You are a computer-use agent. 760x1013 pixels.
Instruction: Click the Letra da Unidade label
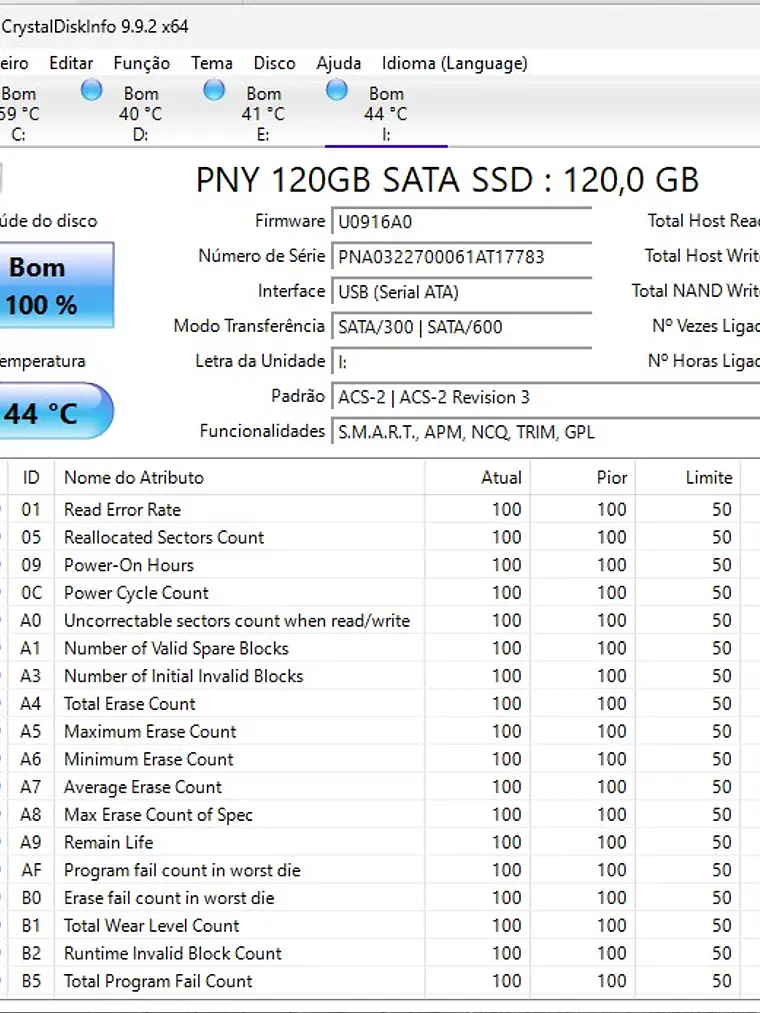click(x=260, y=361)
